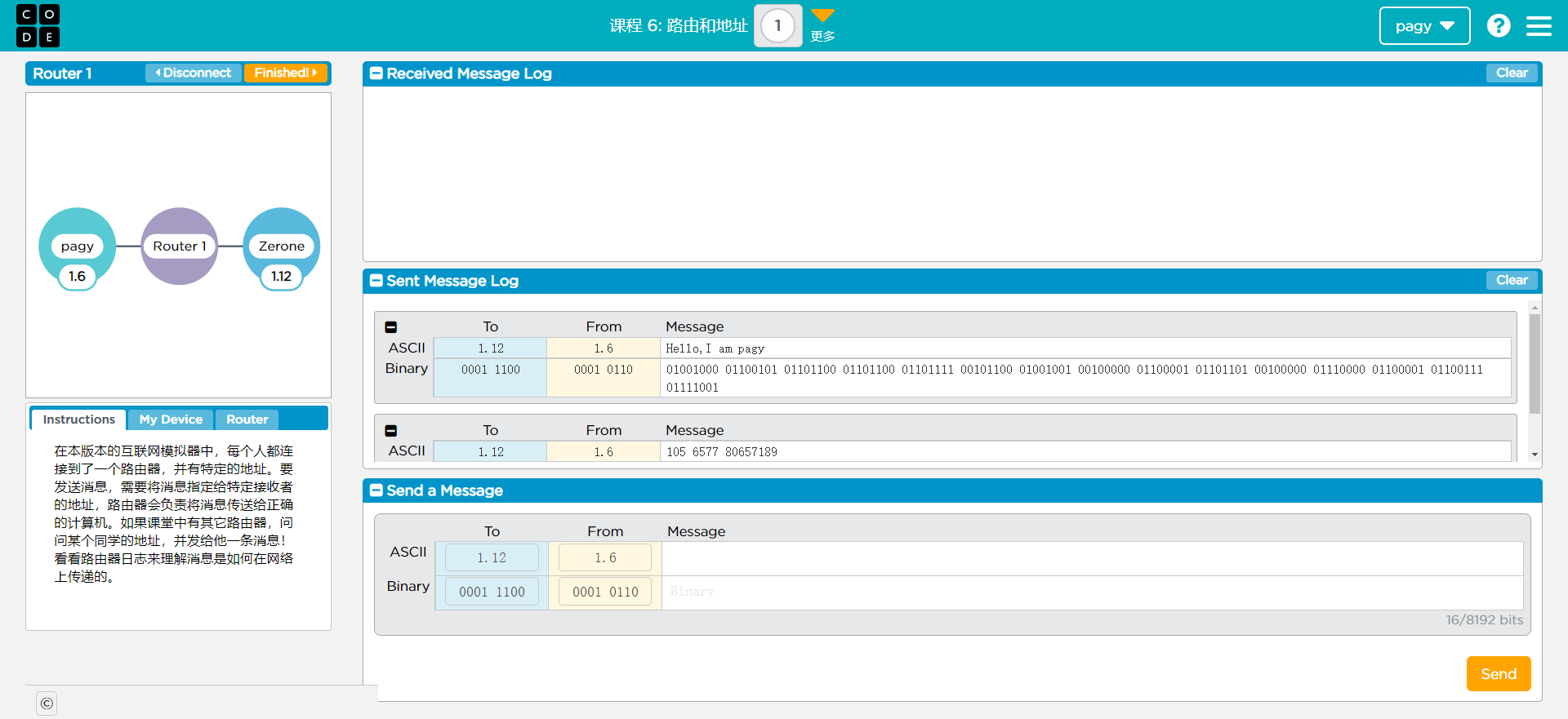Viewport: 1568px width, 719px height.
Task: Switch to the Instructions tab
Action: click(x=79, y=419)
